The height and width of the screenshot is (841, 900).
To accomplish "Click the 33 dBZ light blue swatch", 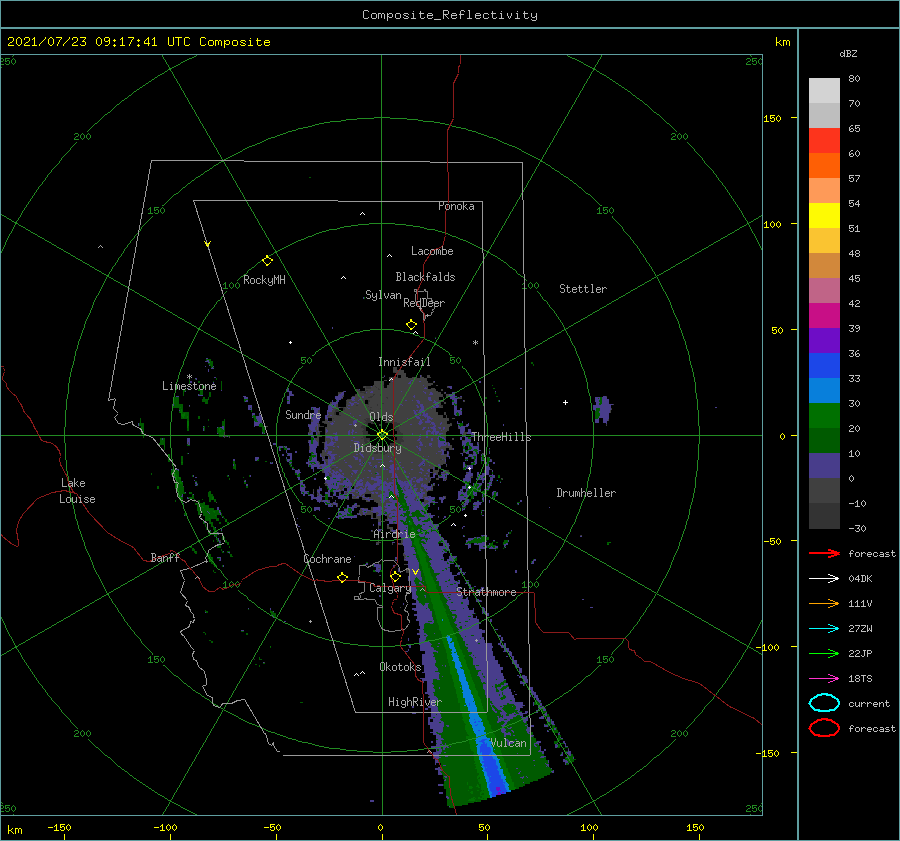I will tap(824, 390).
